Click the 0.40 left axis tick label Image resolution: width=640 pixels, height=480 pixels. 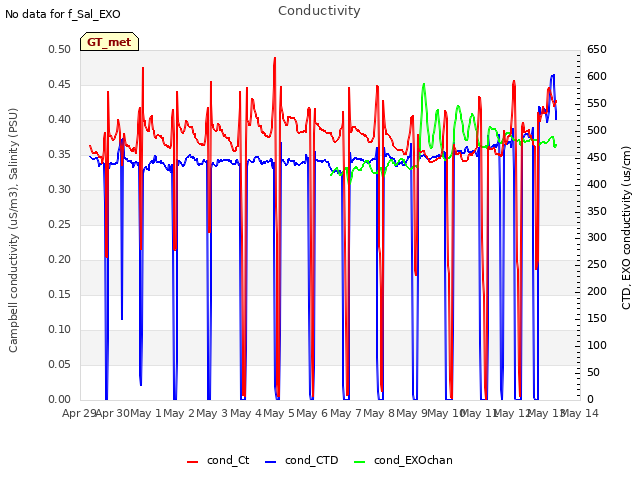(60, 120)
